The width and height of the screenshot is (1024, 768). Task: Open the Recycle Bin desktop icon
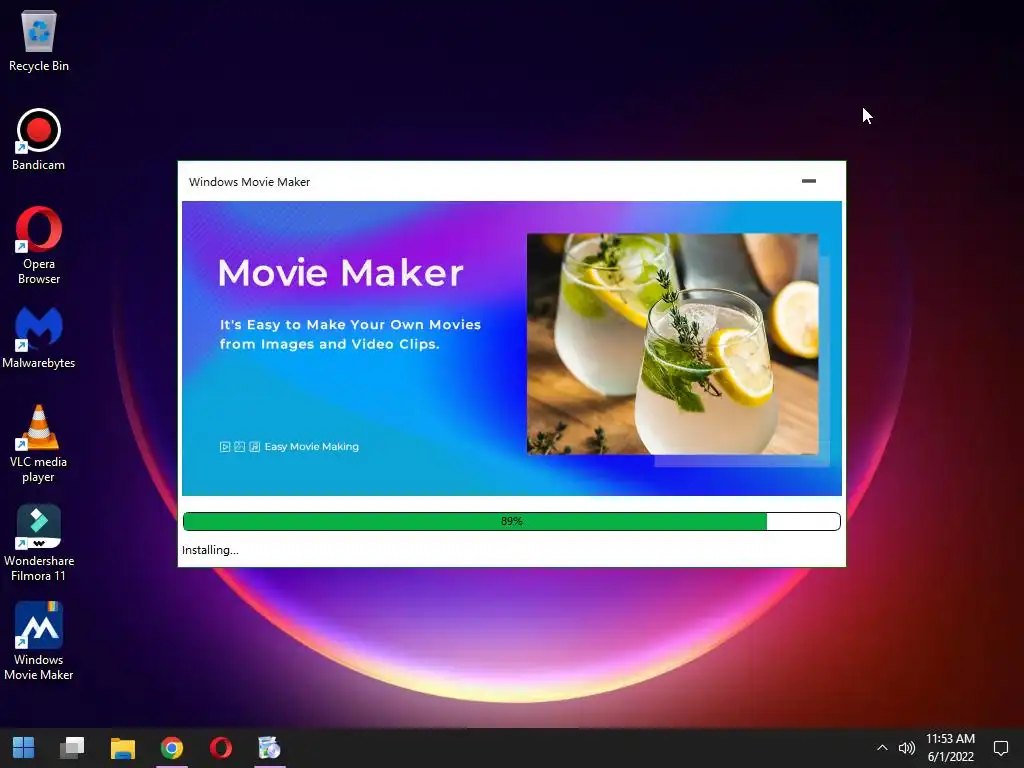39,40
